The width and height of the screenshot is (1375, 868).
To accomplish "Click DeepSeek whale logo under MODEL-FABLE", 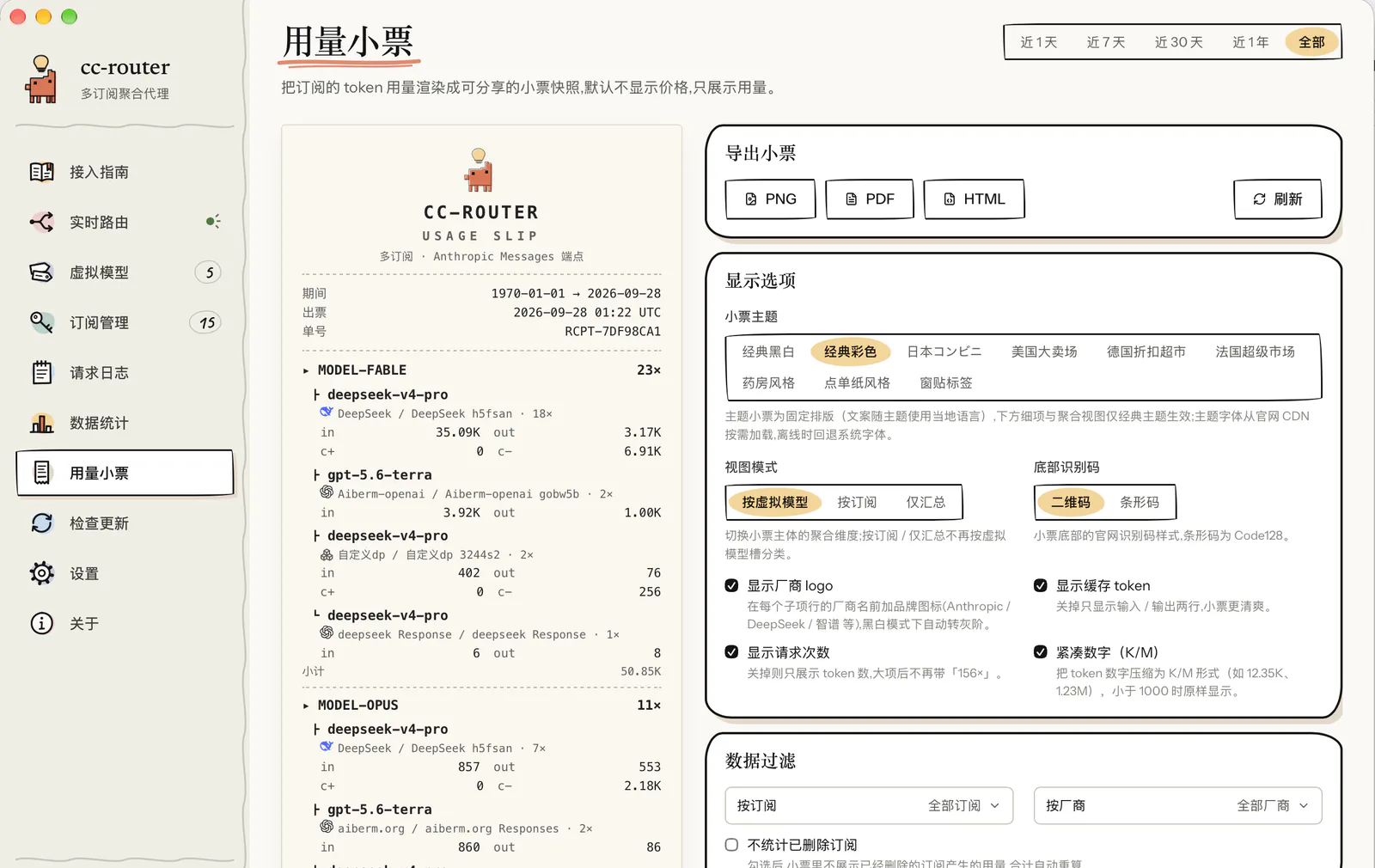I will 327,413.
